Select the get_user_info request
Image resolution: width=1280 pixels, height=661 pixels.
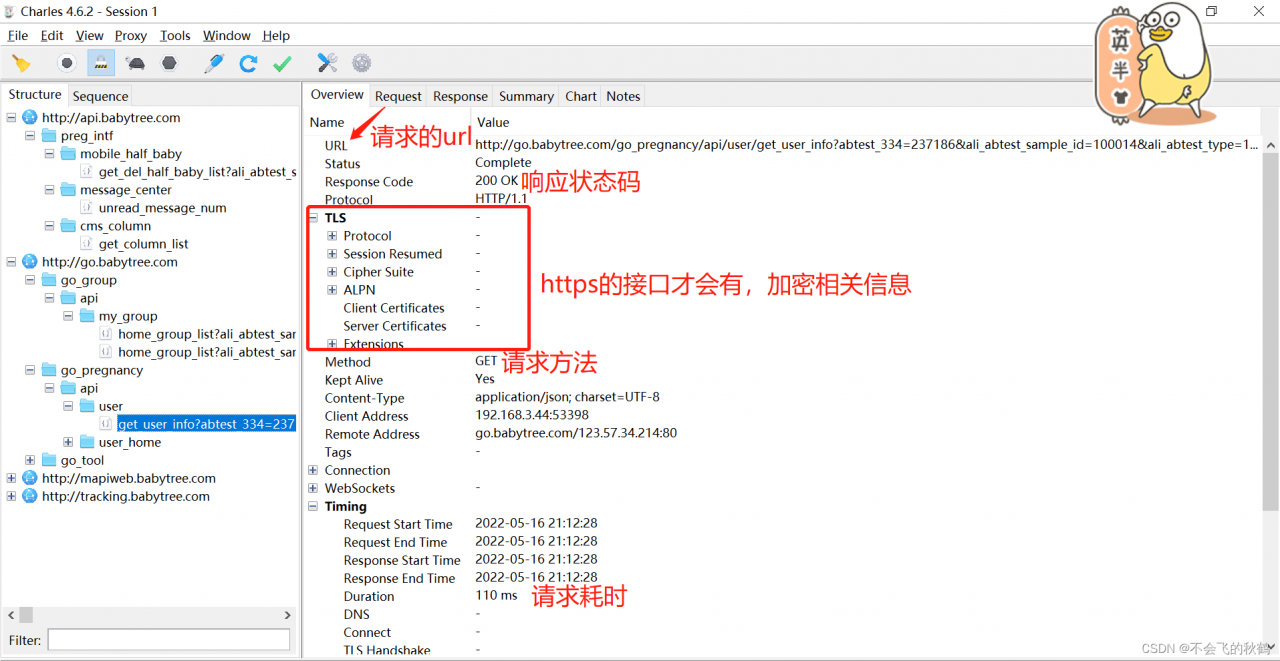coord(206,424)
